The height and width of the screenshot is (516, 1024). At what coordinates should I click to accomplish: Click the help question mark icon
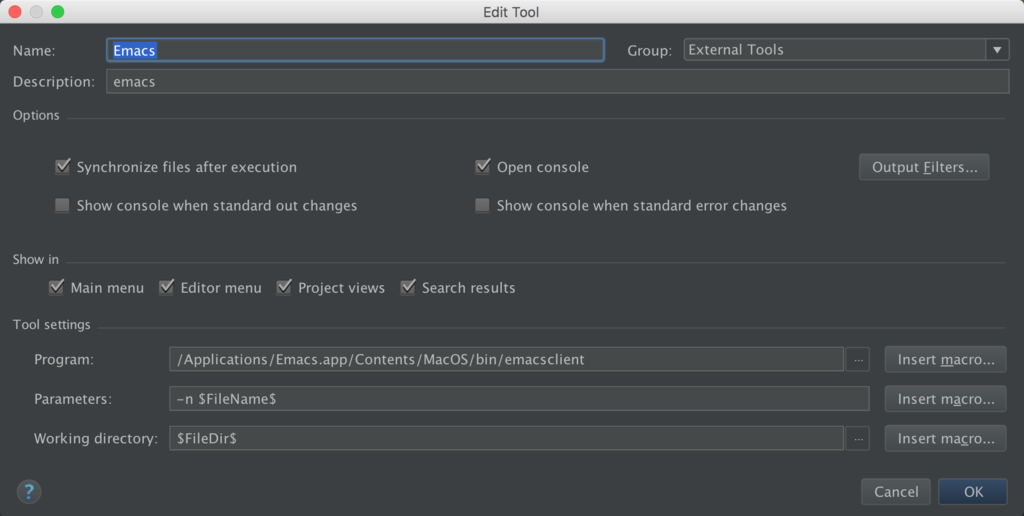click(x=29, y=491)
